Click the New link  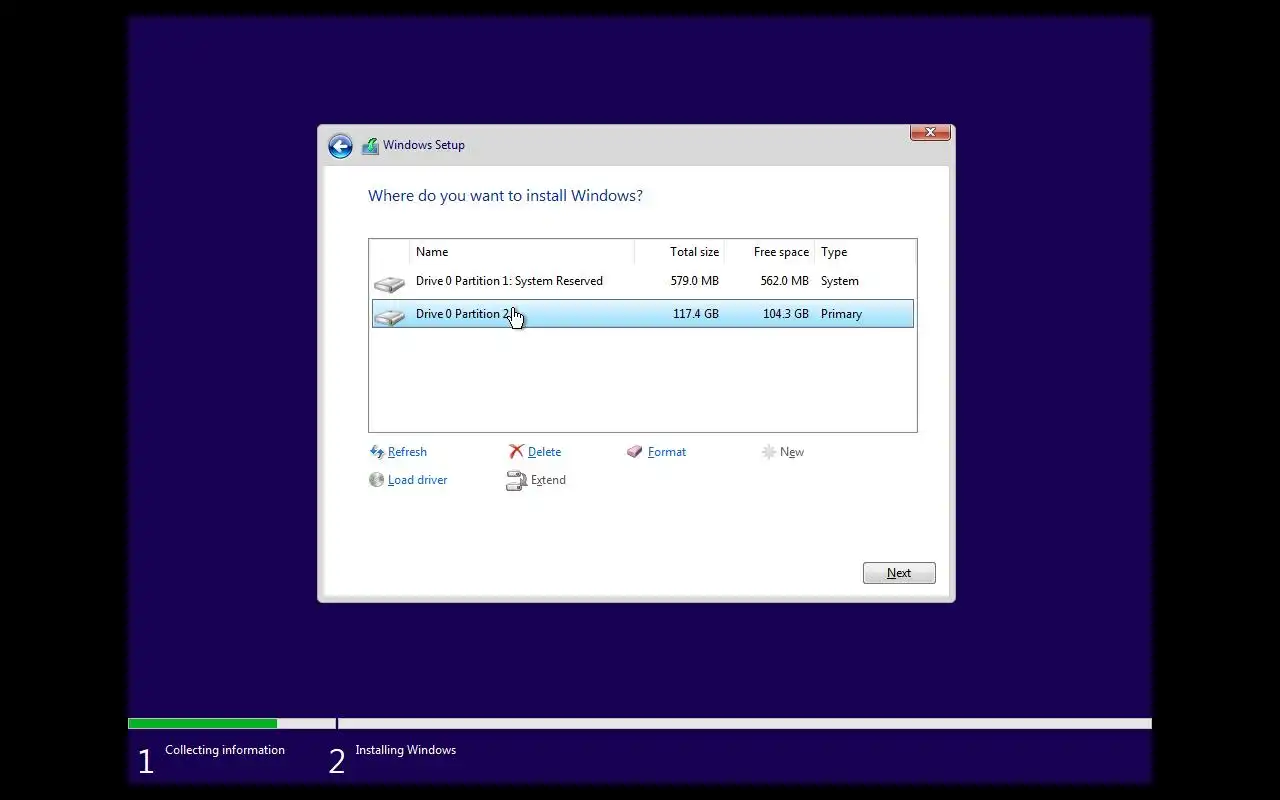(x=792, y=452)
